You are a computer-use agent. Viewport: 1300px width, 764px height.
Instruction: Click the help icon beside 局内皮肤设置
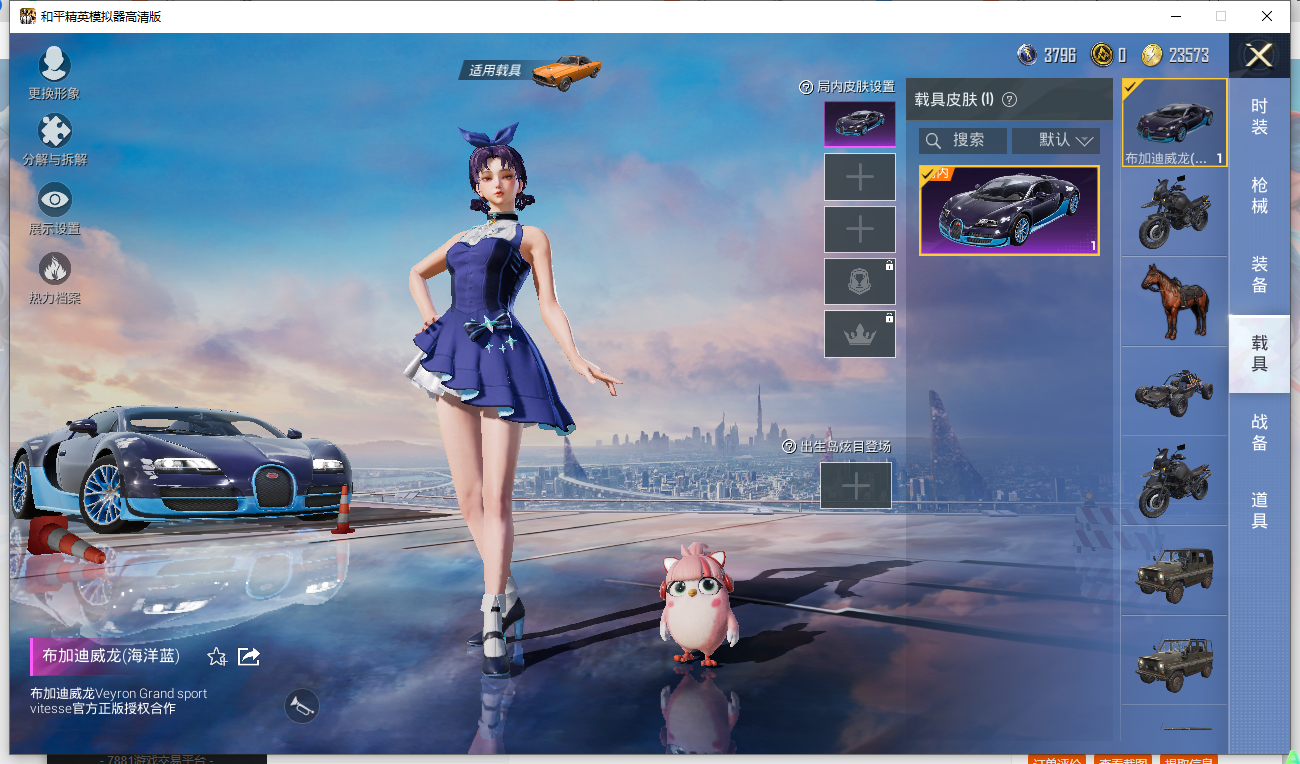[x=806, y=87]
